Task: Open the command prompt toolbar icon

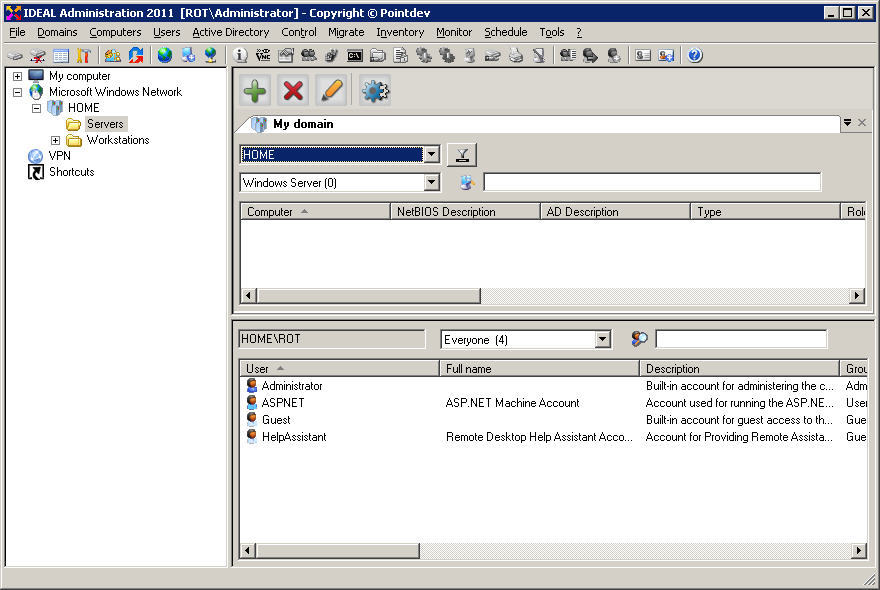Action: click(x=355, y=55)
